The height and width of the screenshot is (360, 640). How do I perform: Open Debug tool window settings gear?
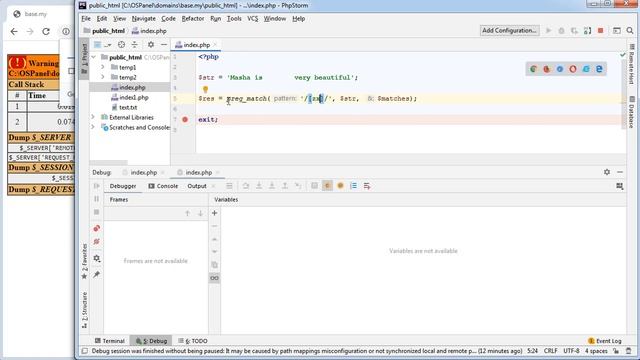click(x=607, y=172)
